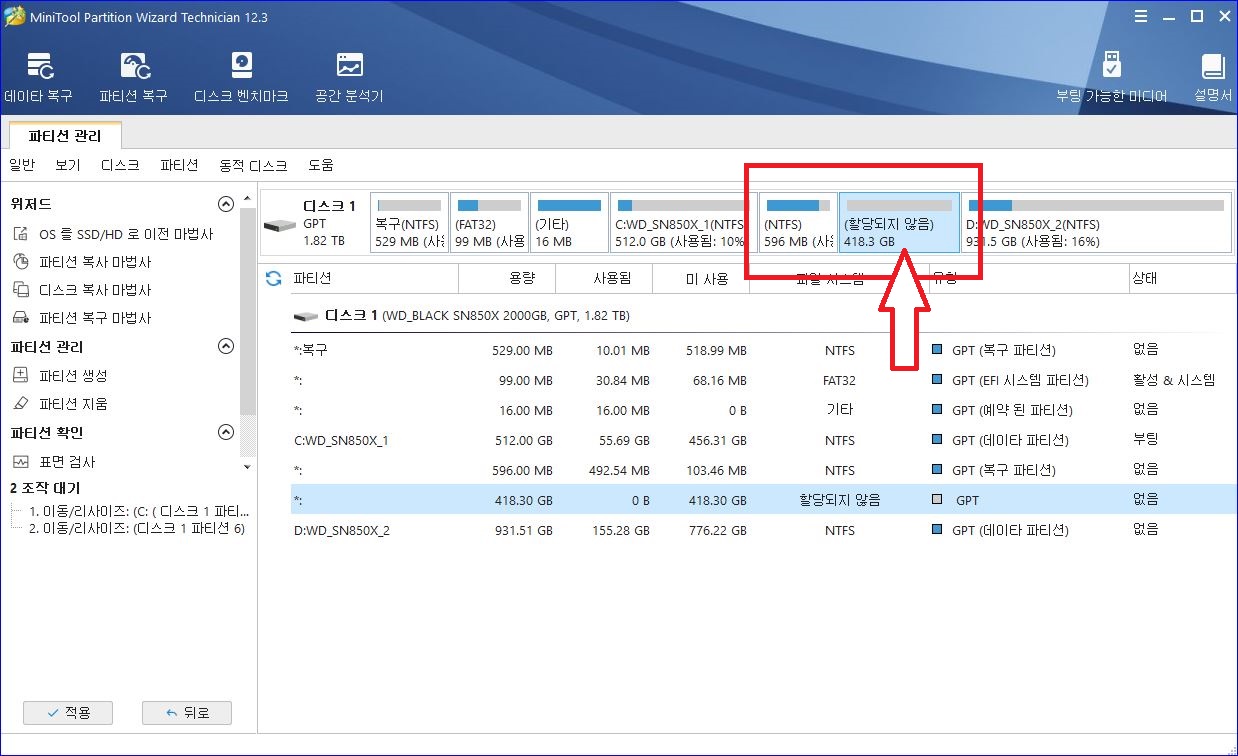Screen dimensions: 1238x756
Task: Open 디스크 벤치마크 (Disk Benchmark)
Action: coord(241,78)
